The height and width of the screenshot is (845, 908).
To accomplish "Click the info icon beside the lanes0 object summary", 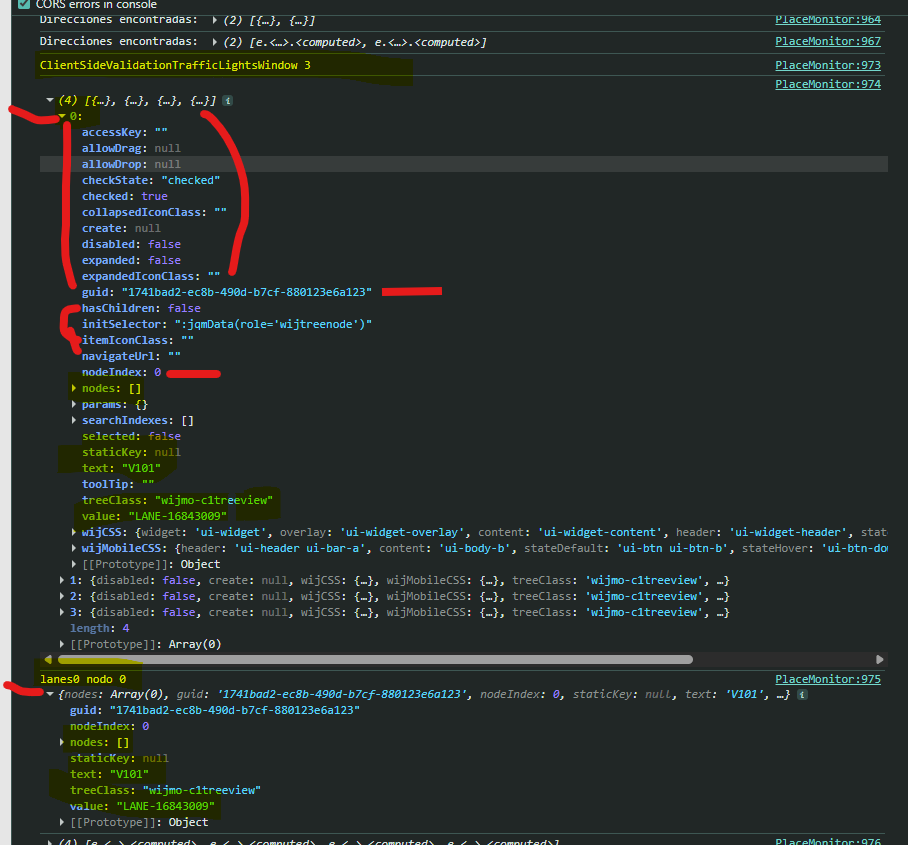I will 802,694.
